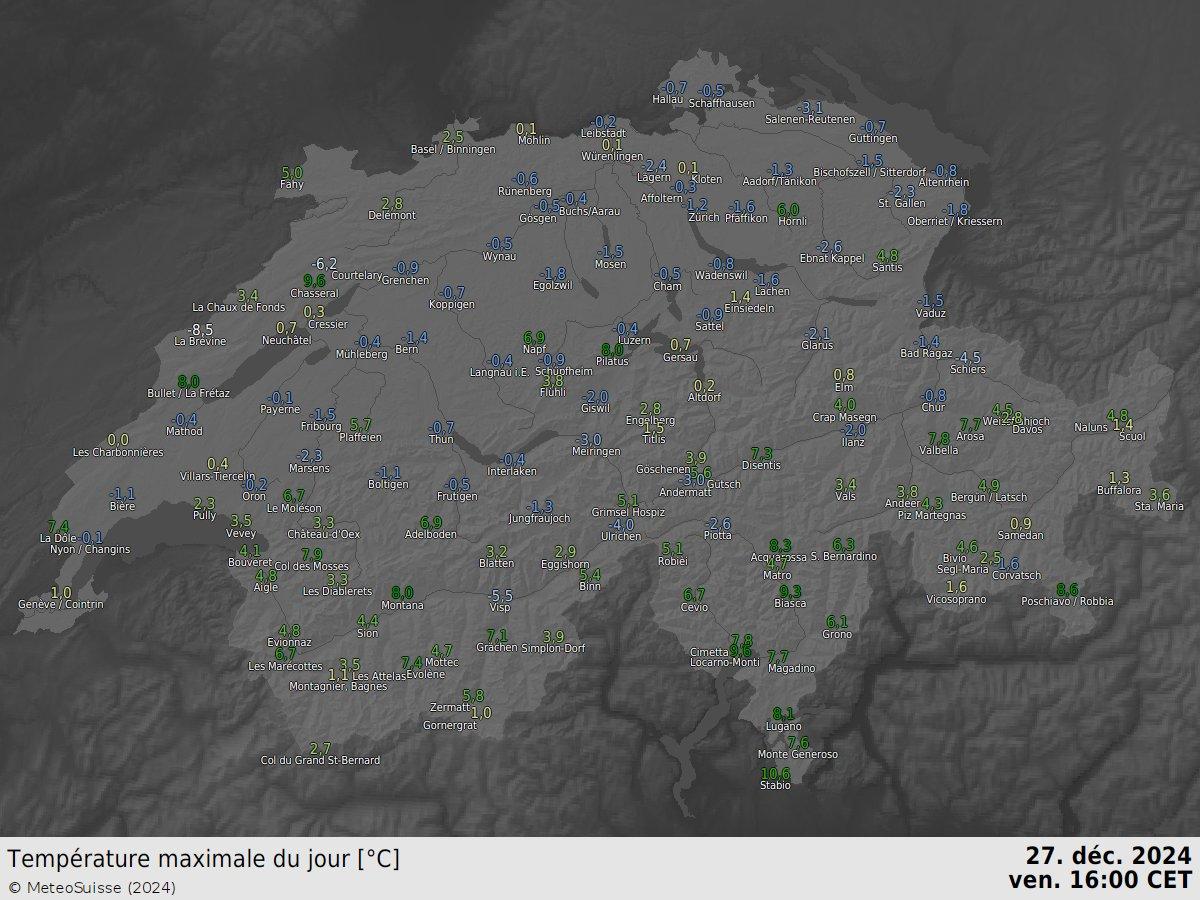Click the Luzern station label
Screen dimensions: 1200x900
click(634, 340)
